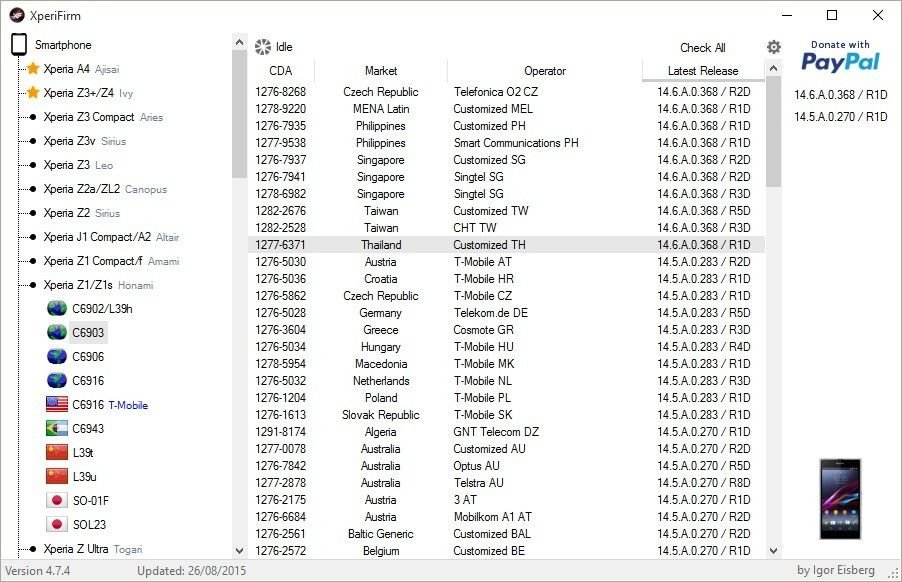Click the Check All button
The width and height of the screenshot is (902, 582).
pos(702,48)
